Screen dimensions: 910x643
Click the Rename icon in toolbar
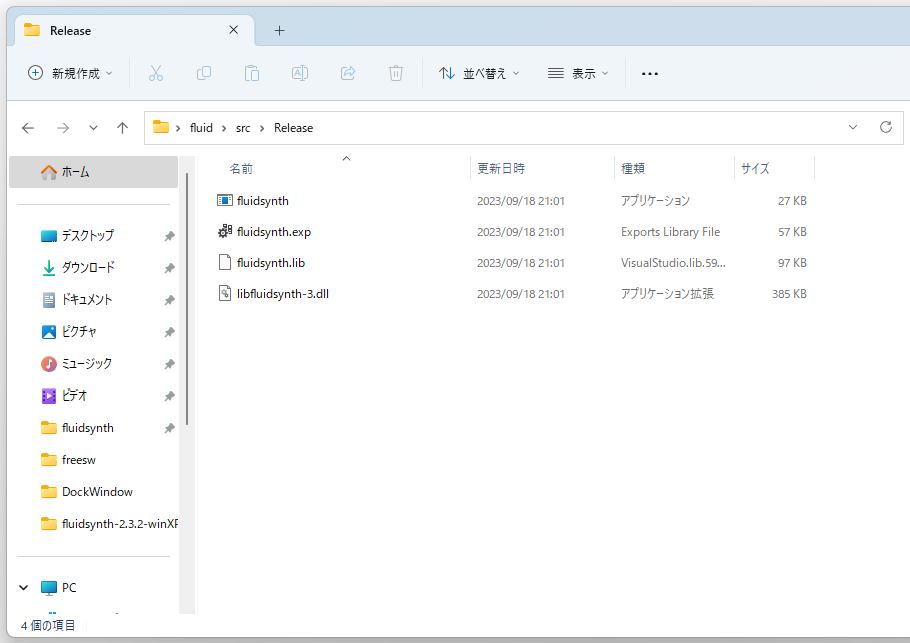299,73
